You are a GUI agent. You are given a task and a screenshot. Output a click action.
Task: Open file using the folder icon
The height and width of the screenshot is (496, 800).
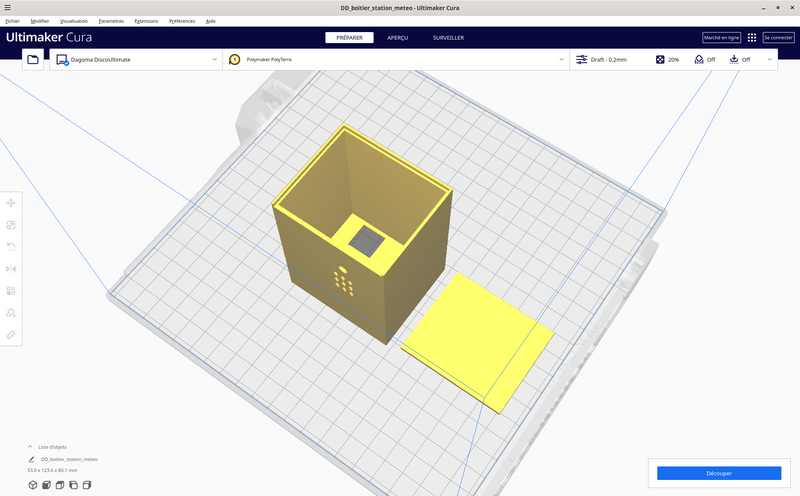coord(33,60)
